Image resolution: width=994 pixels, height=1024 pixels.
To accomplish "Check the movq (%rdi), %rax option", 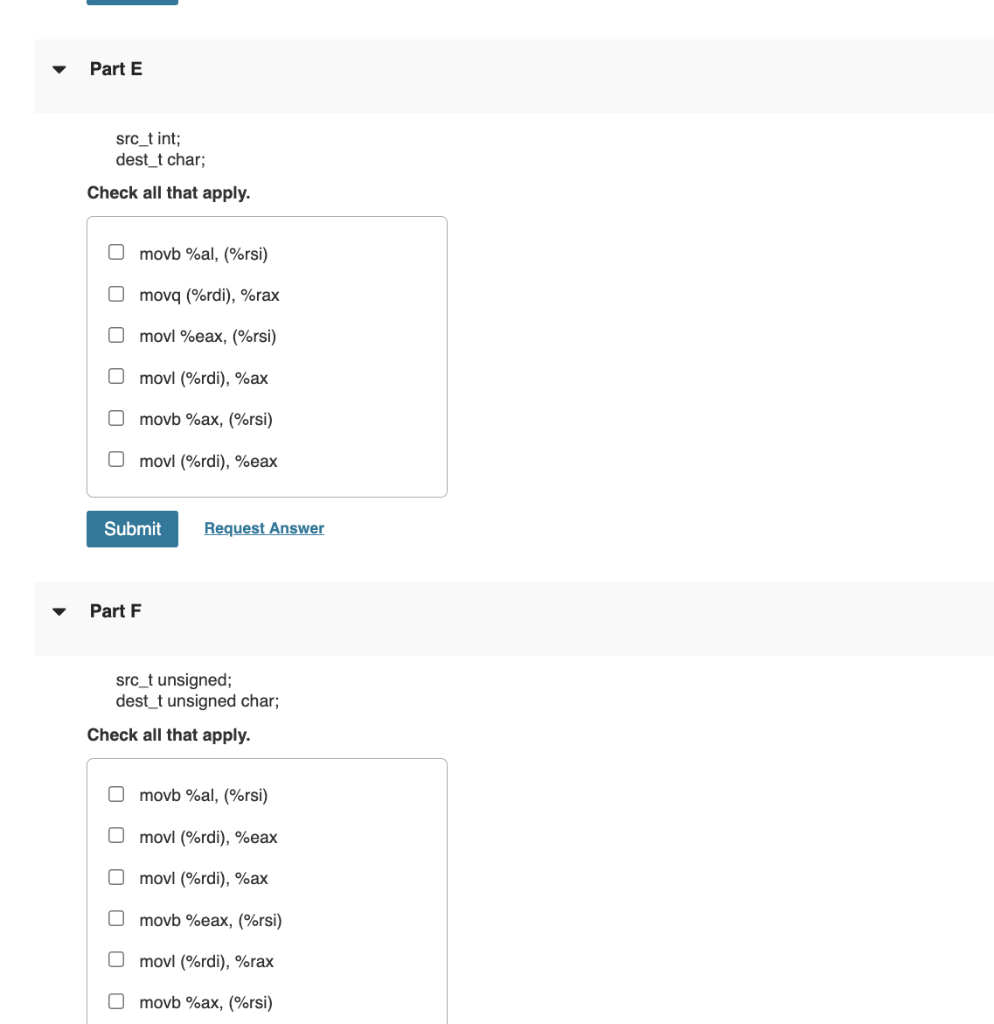I will click(x=116, y=293).
